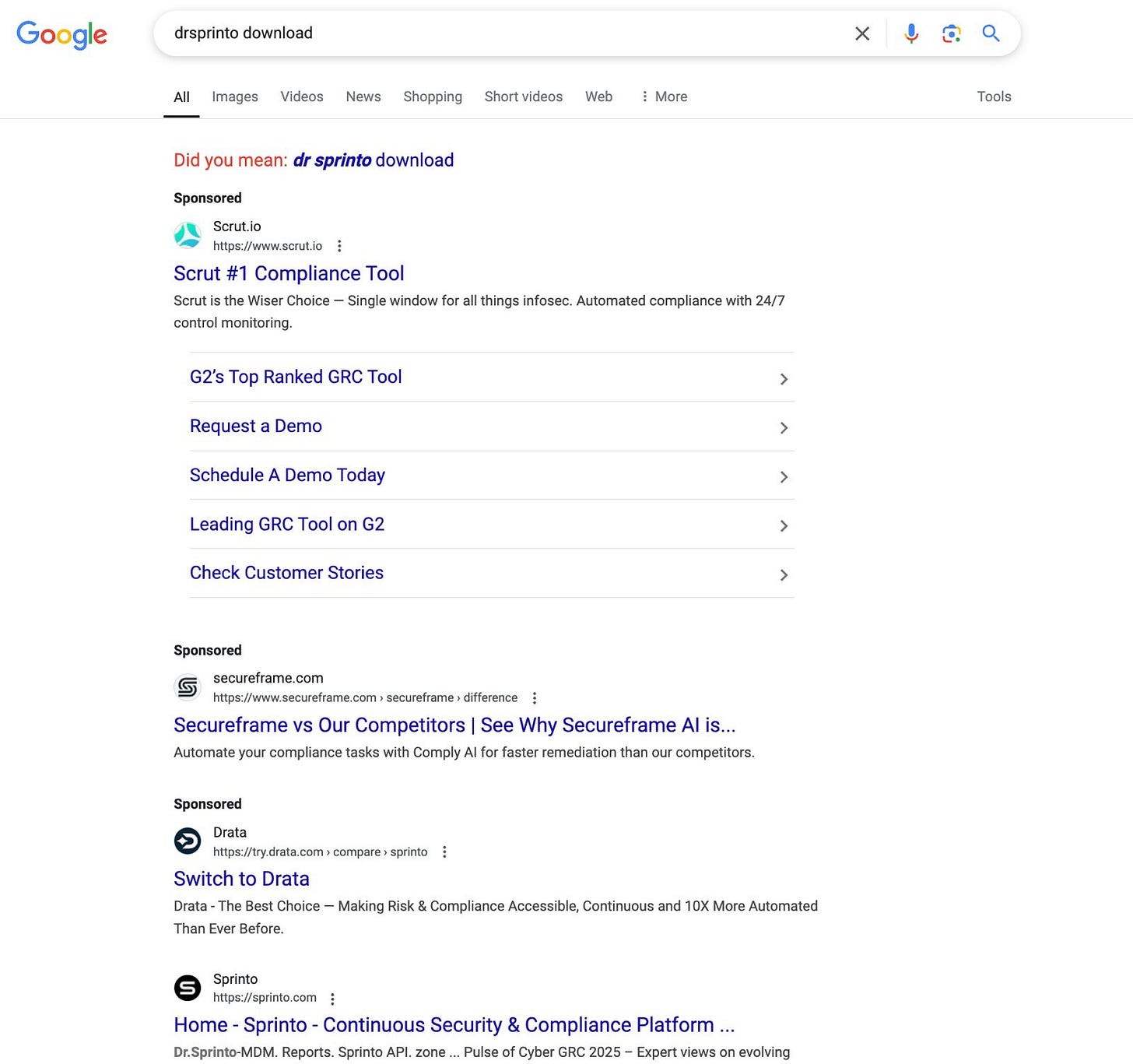Click the try.drata.com compare sprinto URL
The image size is (1133, 1064).
click(321, 852)
